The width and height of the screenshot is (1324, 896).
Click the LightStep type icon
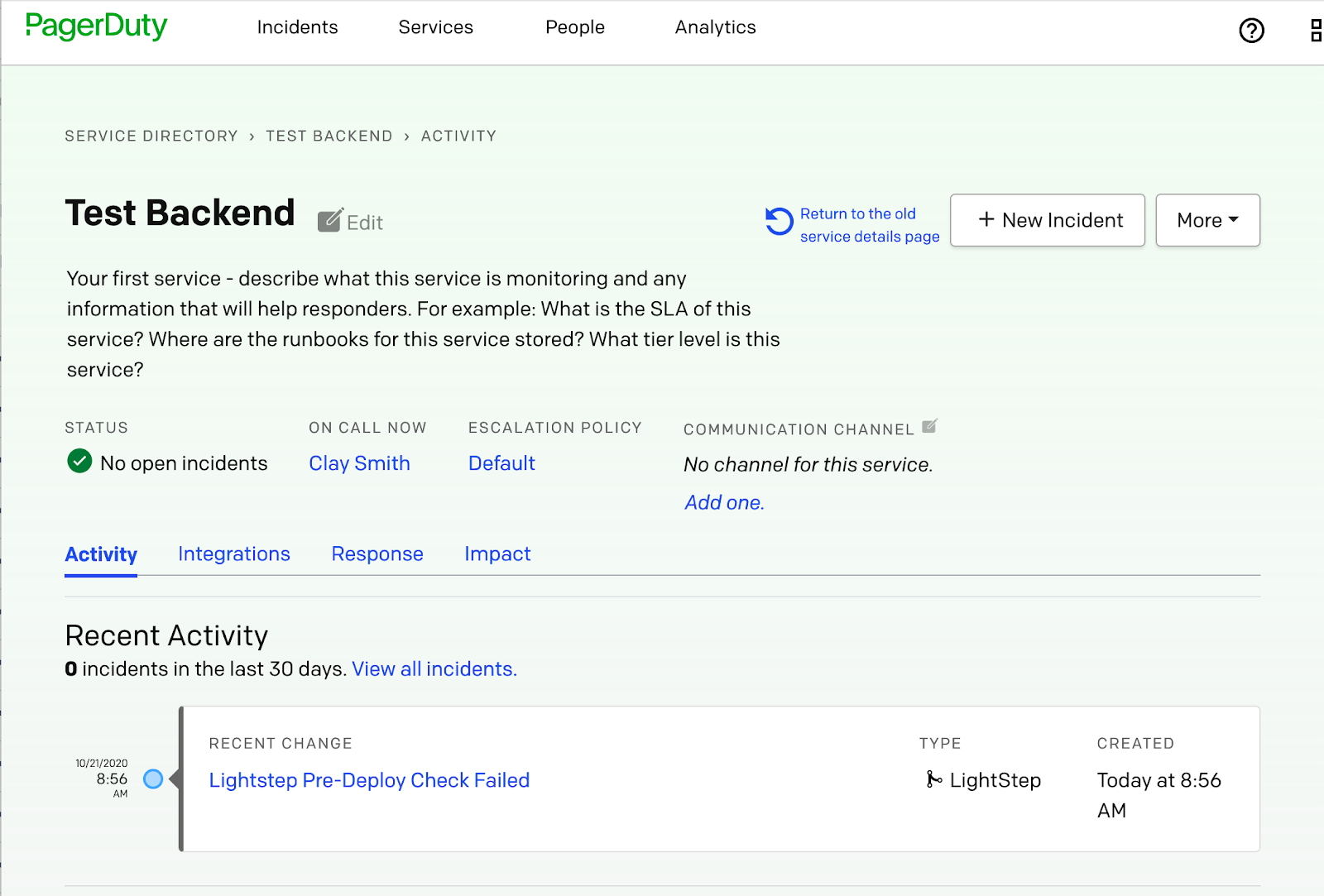[933, 779]
